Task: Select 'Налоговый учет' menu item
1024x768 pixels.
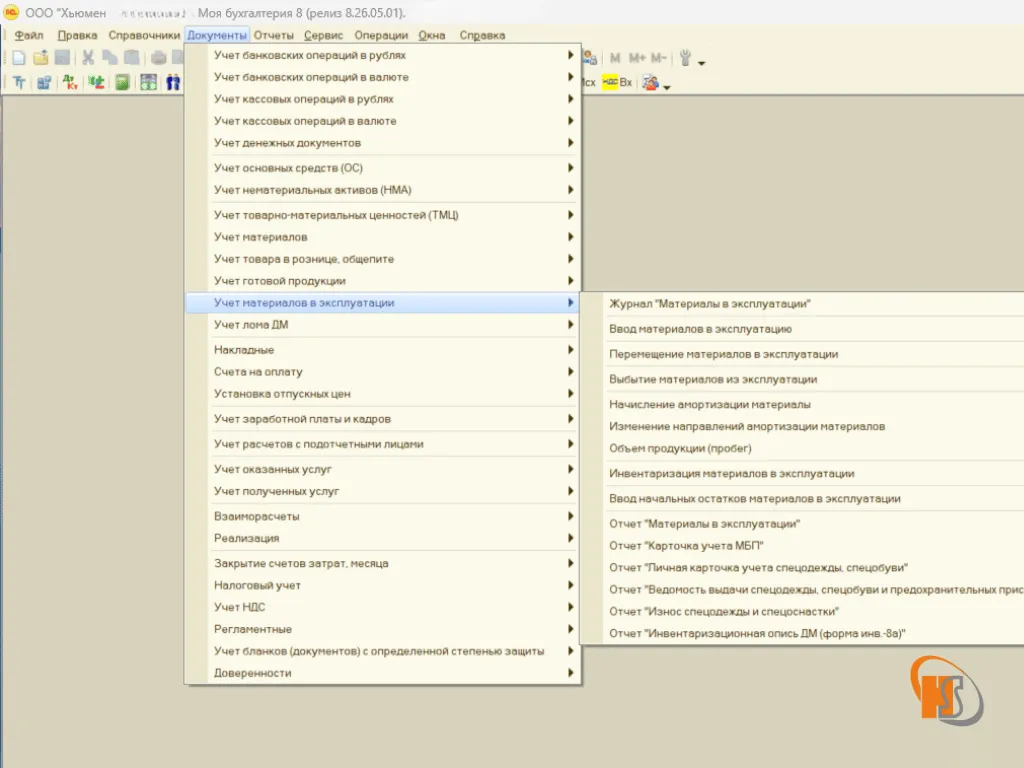Action: [x=383, y=585]
